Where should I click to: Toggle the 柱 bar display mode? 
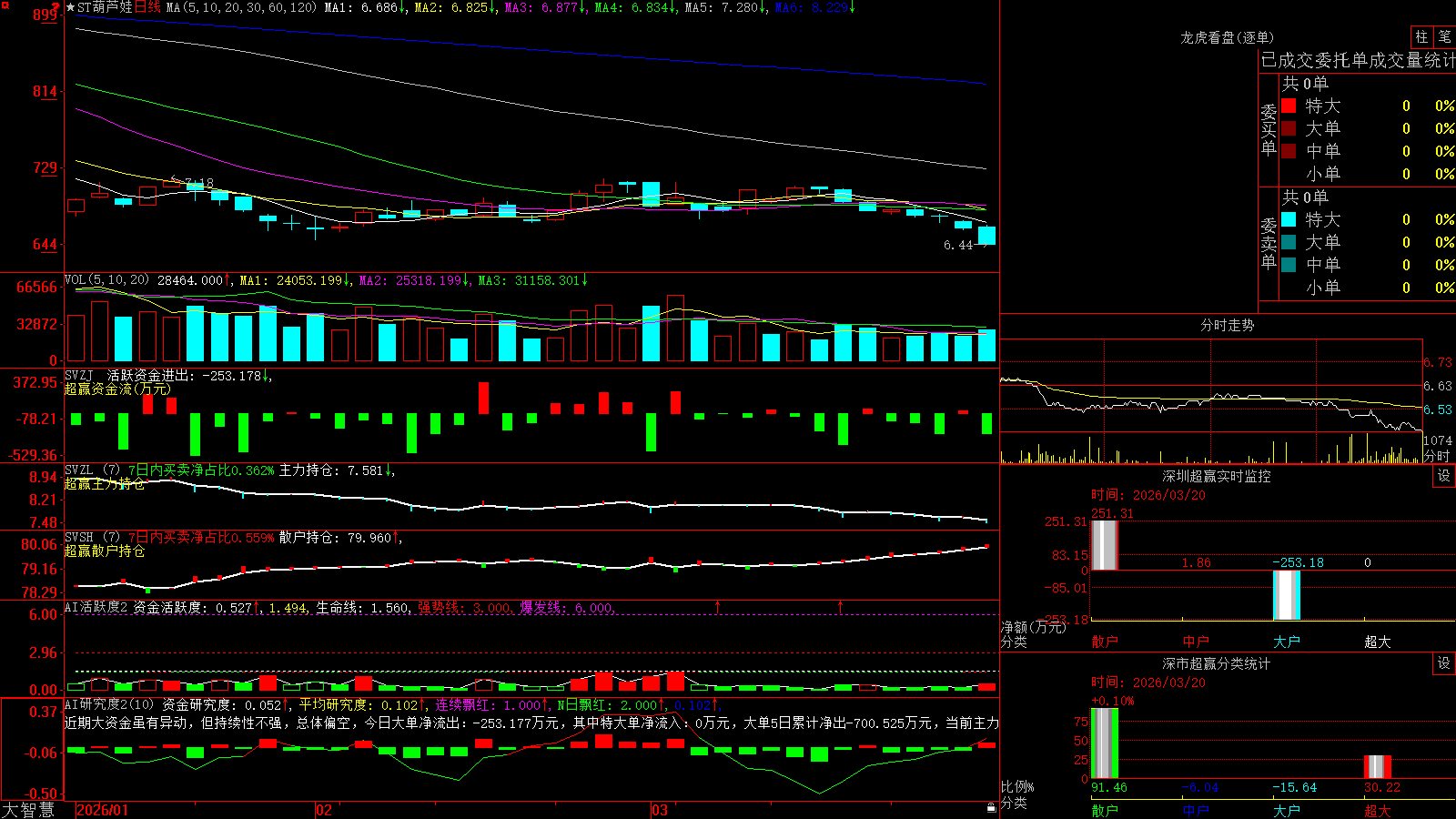(1421, 36)
